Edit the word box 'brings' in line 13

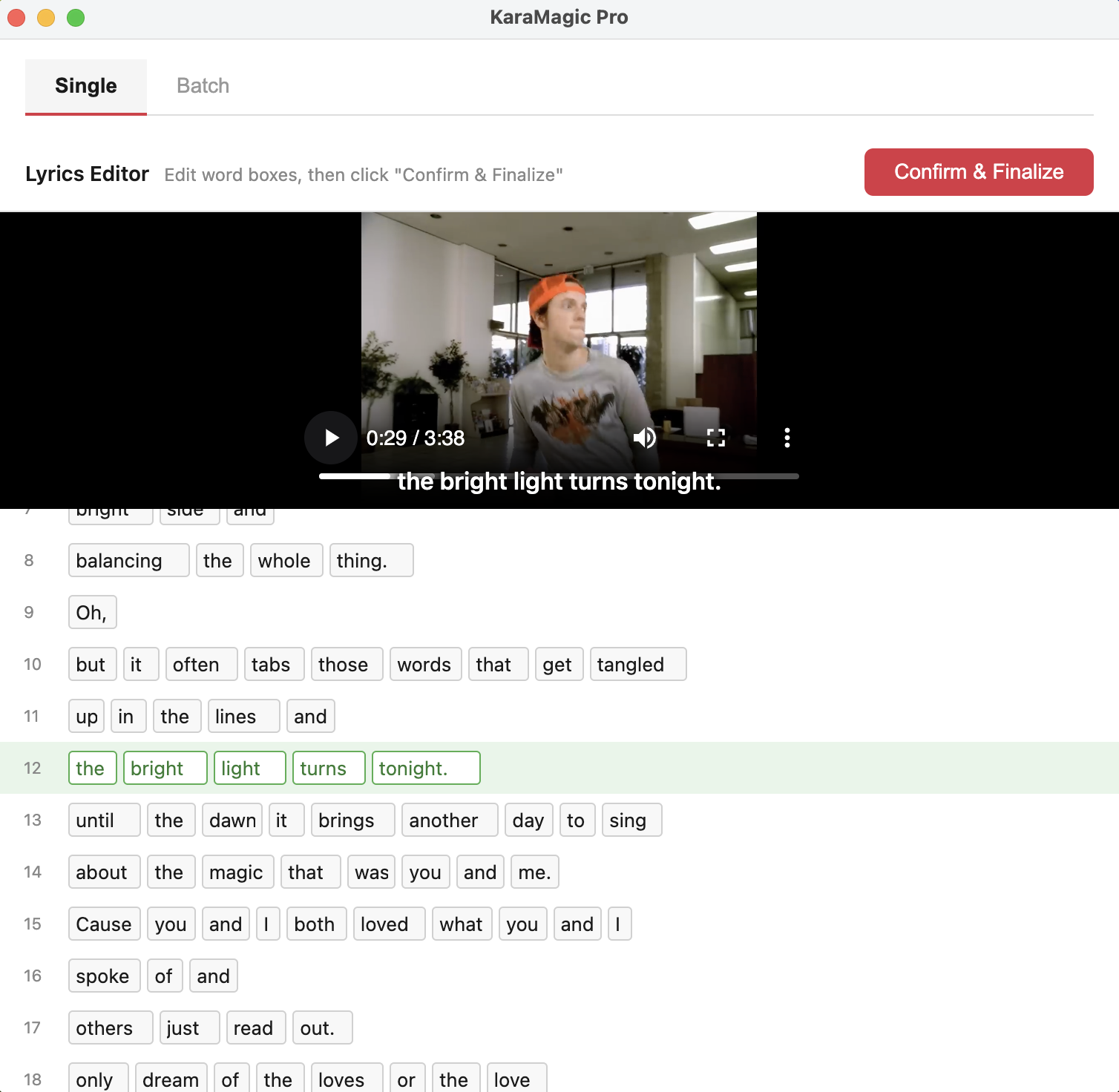pyautogui.click(x=353, y=820)
